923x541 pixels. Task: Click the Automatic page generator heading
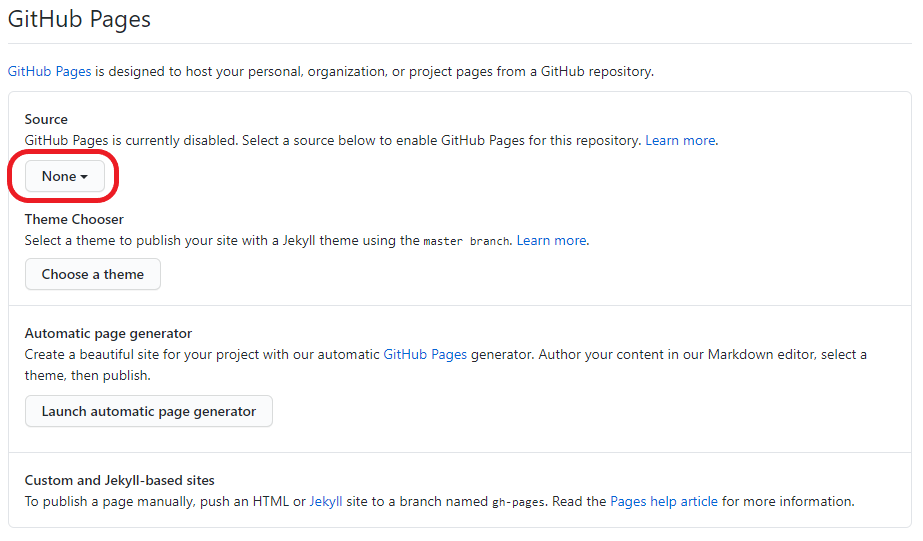coord(108,333)
